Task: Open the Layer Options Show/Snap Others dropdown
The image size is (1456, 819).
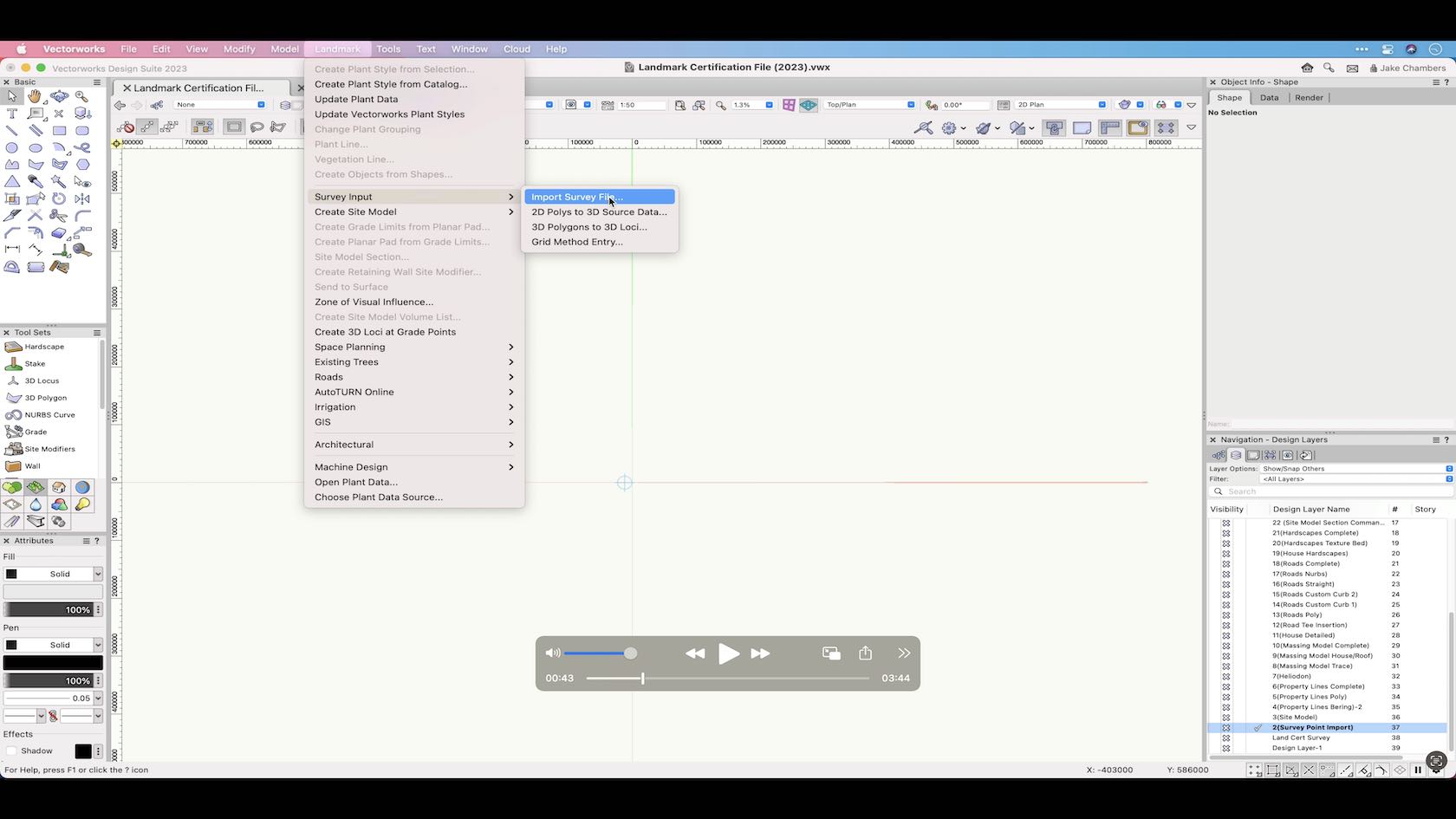Action: [x=1356, y=469]
